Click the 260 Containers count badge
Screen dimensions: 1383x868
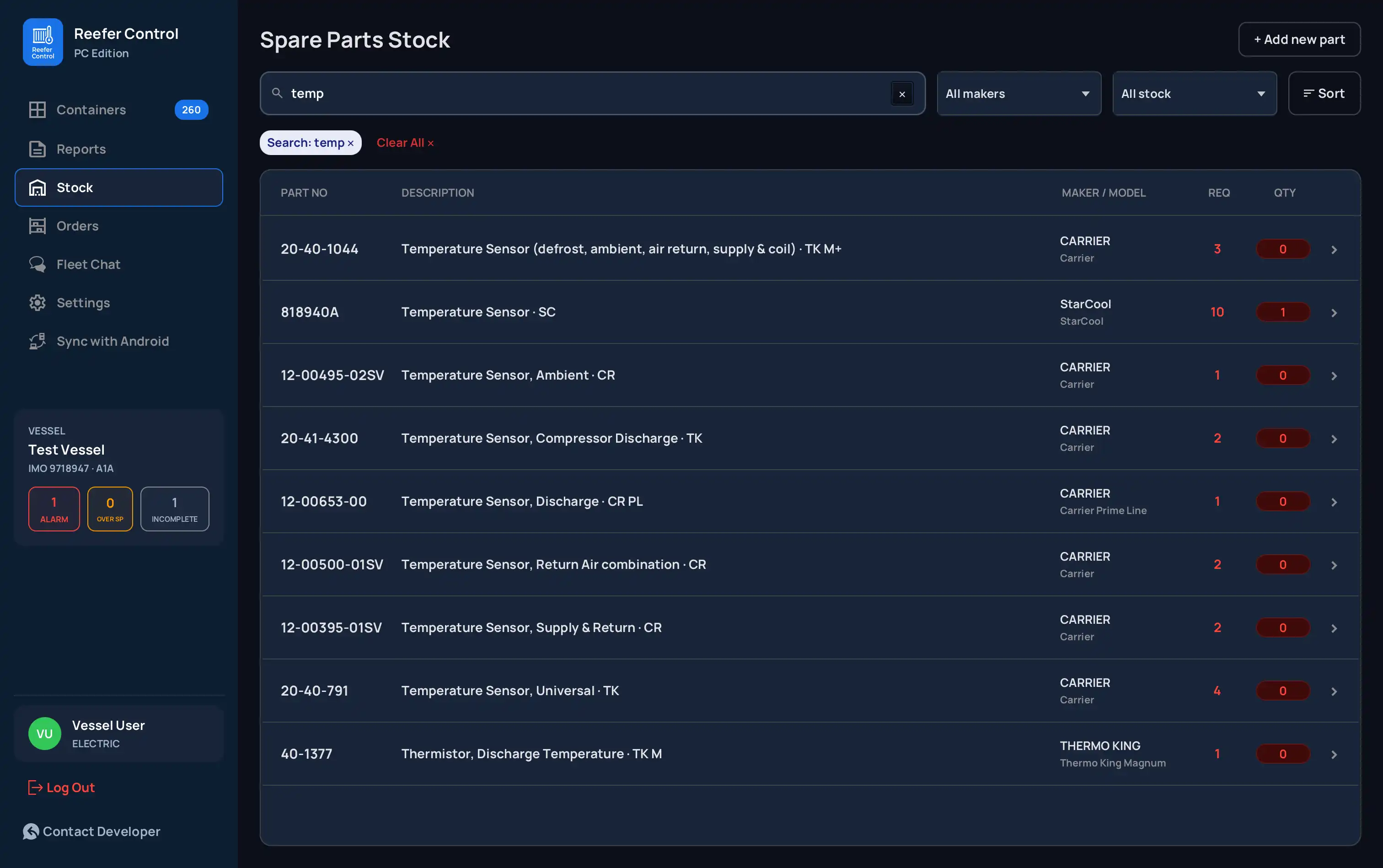pyautogui.click(x=191, y=110)
